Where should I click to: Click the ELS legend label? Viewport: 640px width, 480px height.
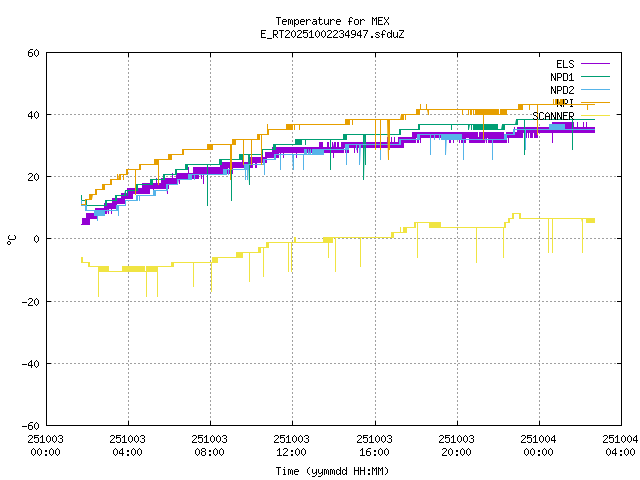coord(564,64)
